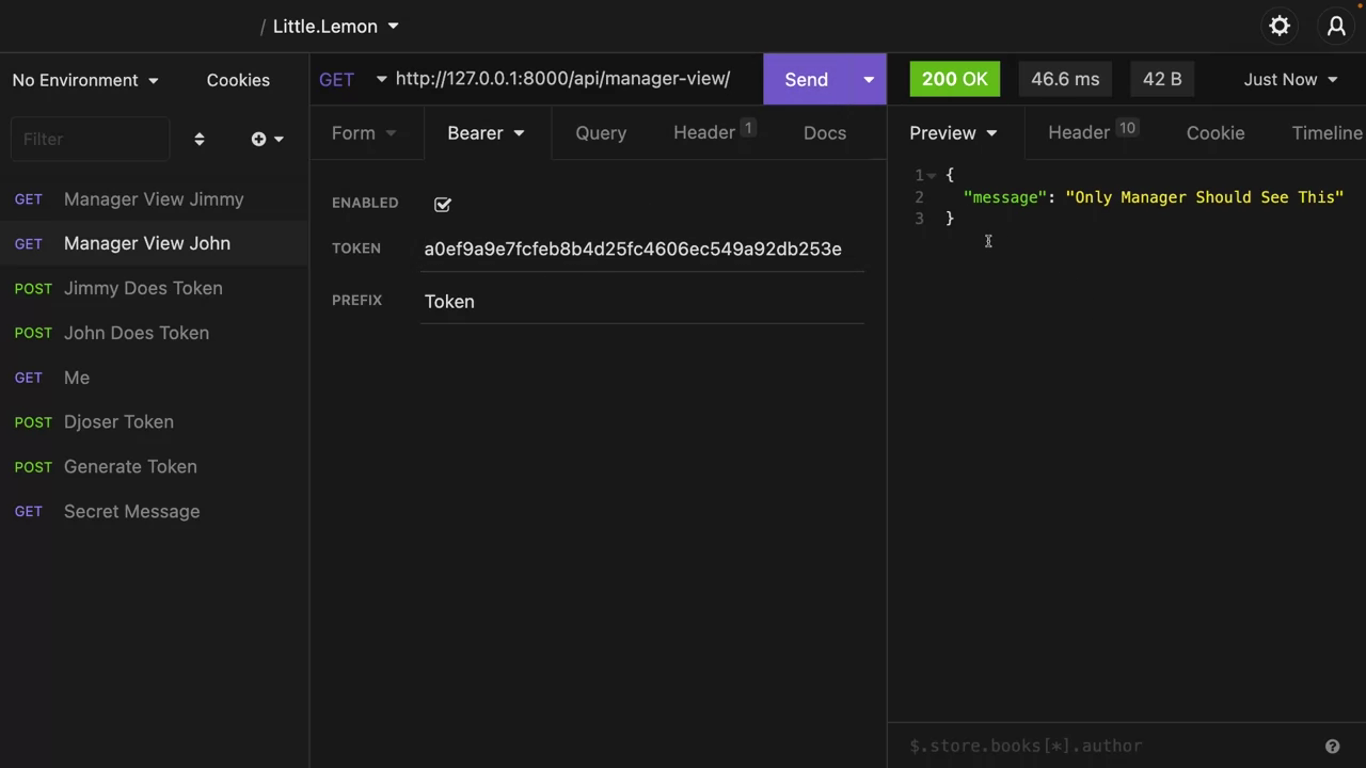Select the Djoser Token POST request
Screen dimensions: 1366x768
point(118,422)
